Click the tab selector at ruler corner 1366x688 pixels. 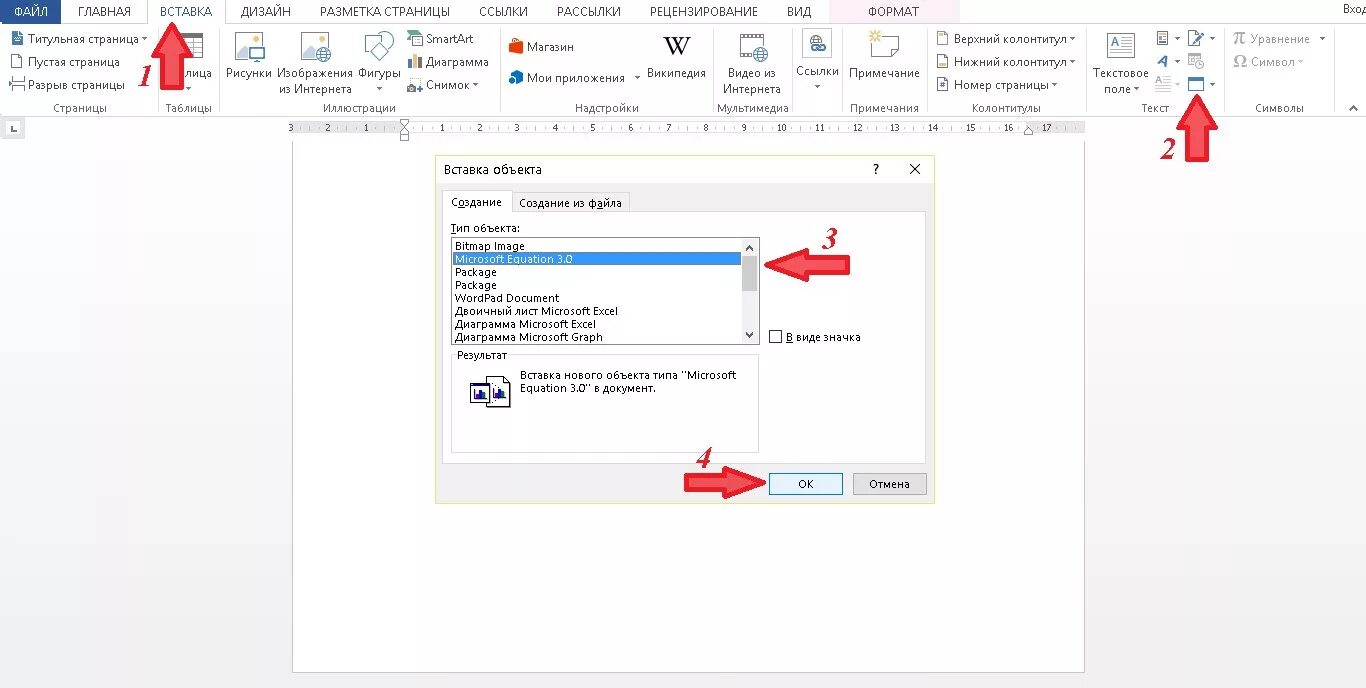[x=13, y=128]
